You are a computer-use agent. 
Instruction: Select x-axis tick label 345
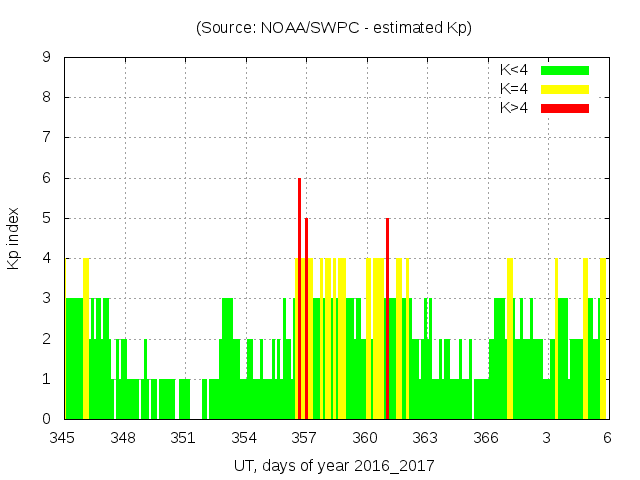point(63,438)
